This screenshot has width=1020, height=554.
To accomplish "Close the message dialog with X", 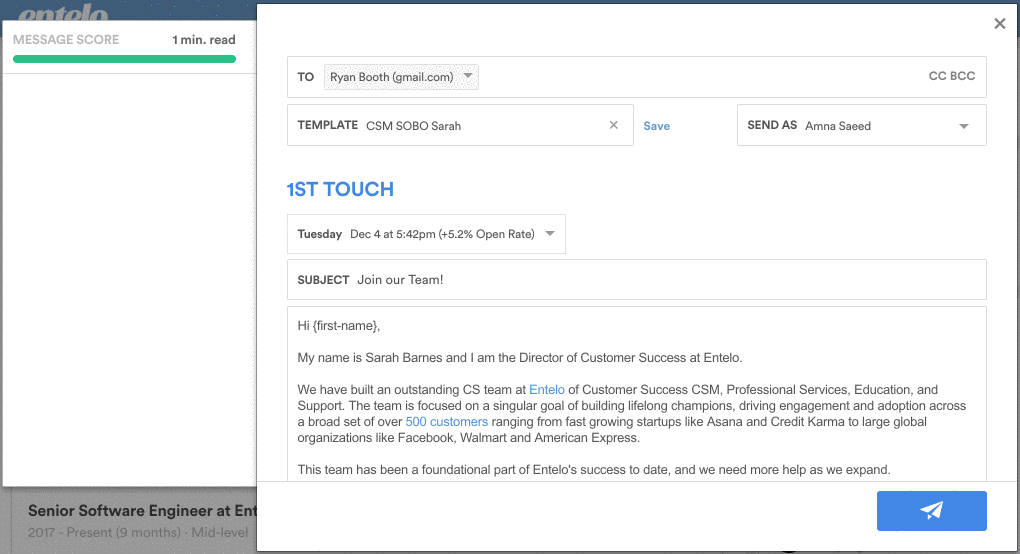I will [1000, 24].
